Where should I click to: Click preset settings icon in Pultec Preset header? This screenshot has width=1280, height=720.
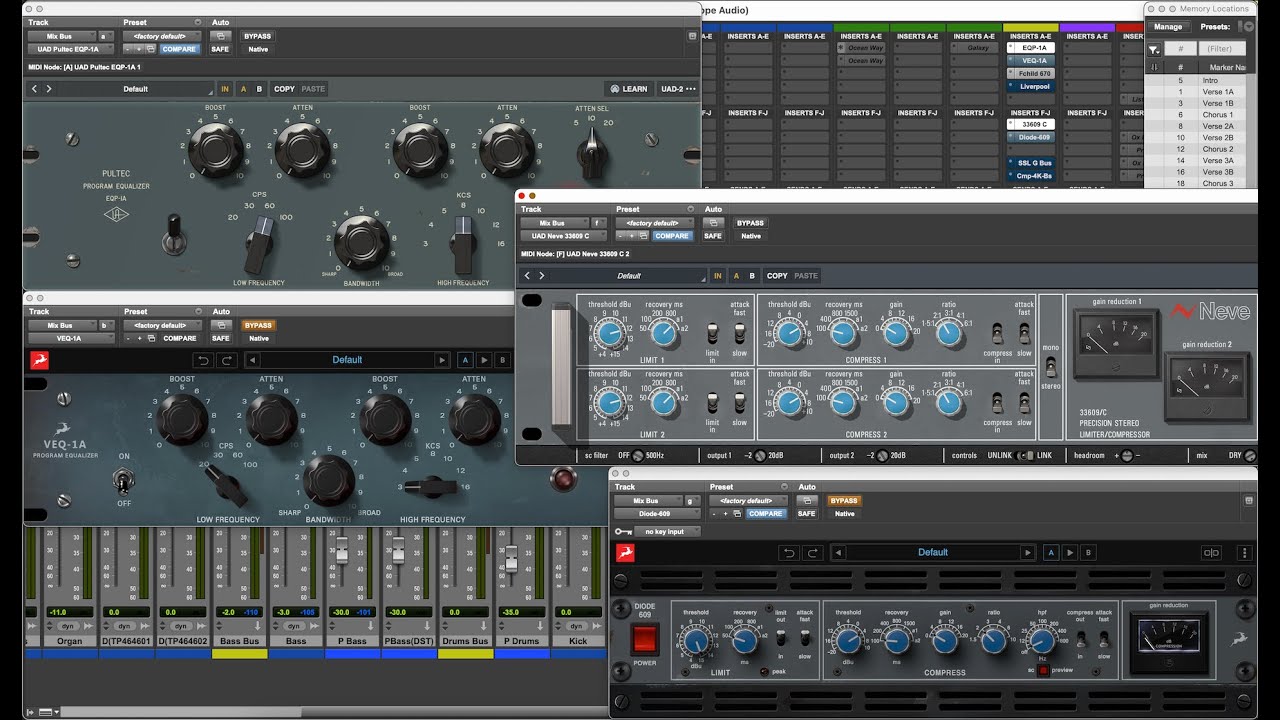point(197,22)
